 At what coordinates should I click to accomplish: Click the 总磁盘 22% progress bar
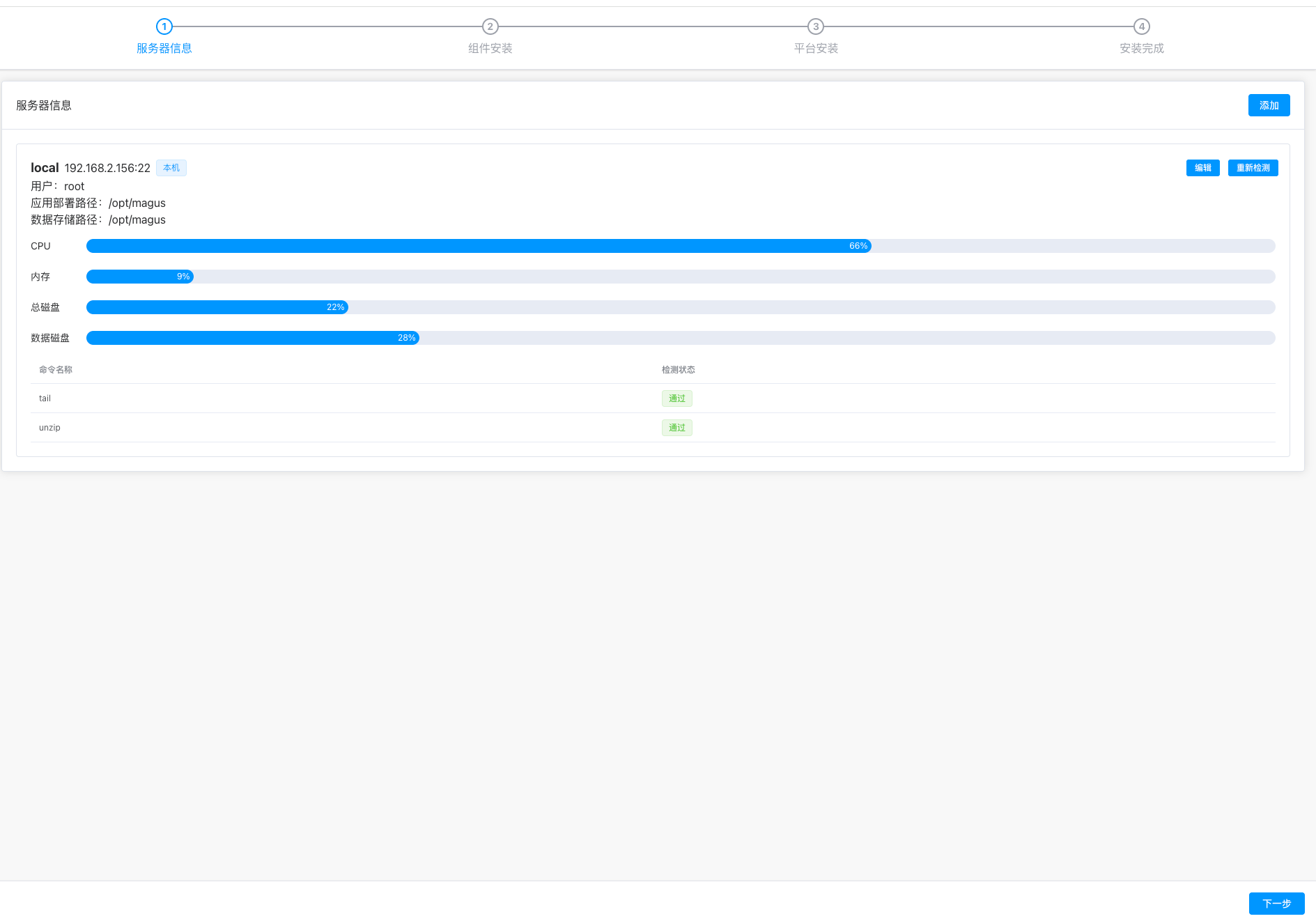(680, 307)
